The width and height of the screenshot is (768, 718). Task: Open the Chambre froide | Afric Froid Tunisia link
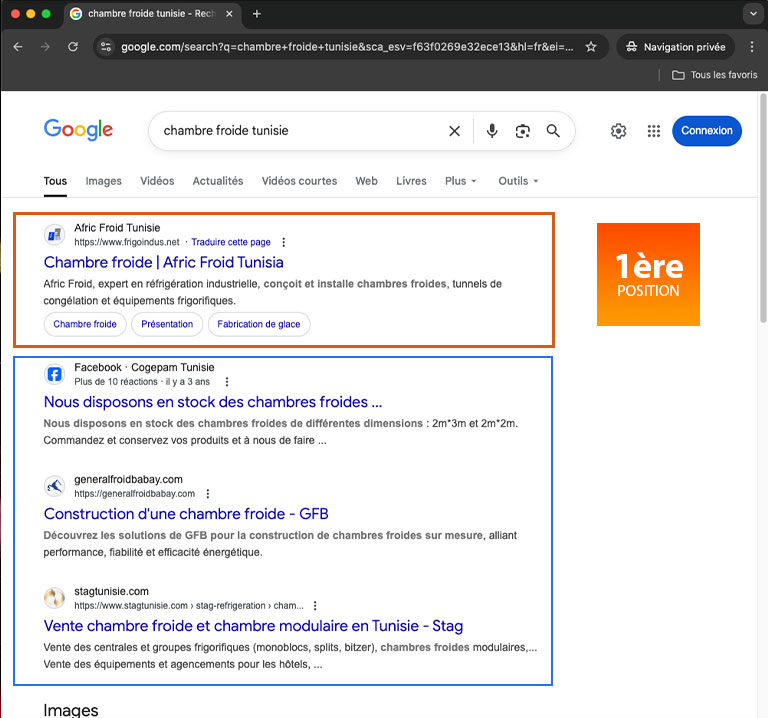(164, 262)
